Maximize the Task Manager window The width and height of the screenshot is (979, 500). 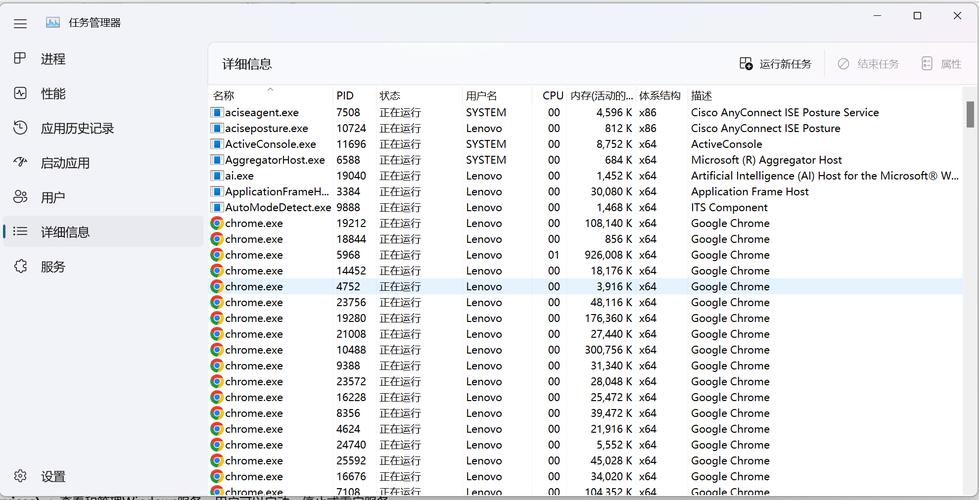(917, 16)
